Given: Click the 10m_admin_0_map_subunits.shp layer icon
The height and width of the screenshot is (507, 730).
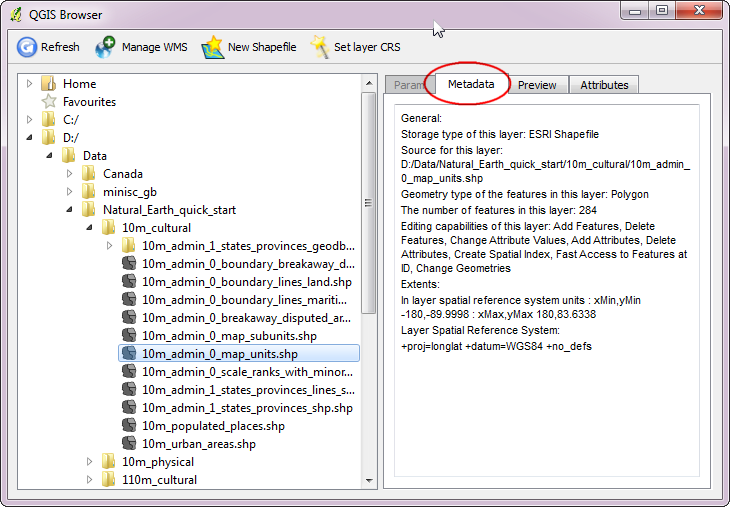Looking at the screenshot, I should tap(129, 336).
